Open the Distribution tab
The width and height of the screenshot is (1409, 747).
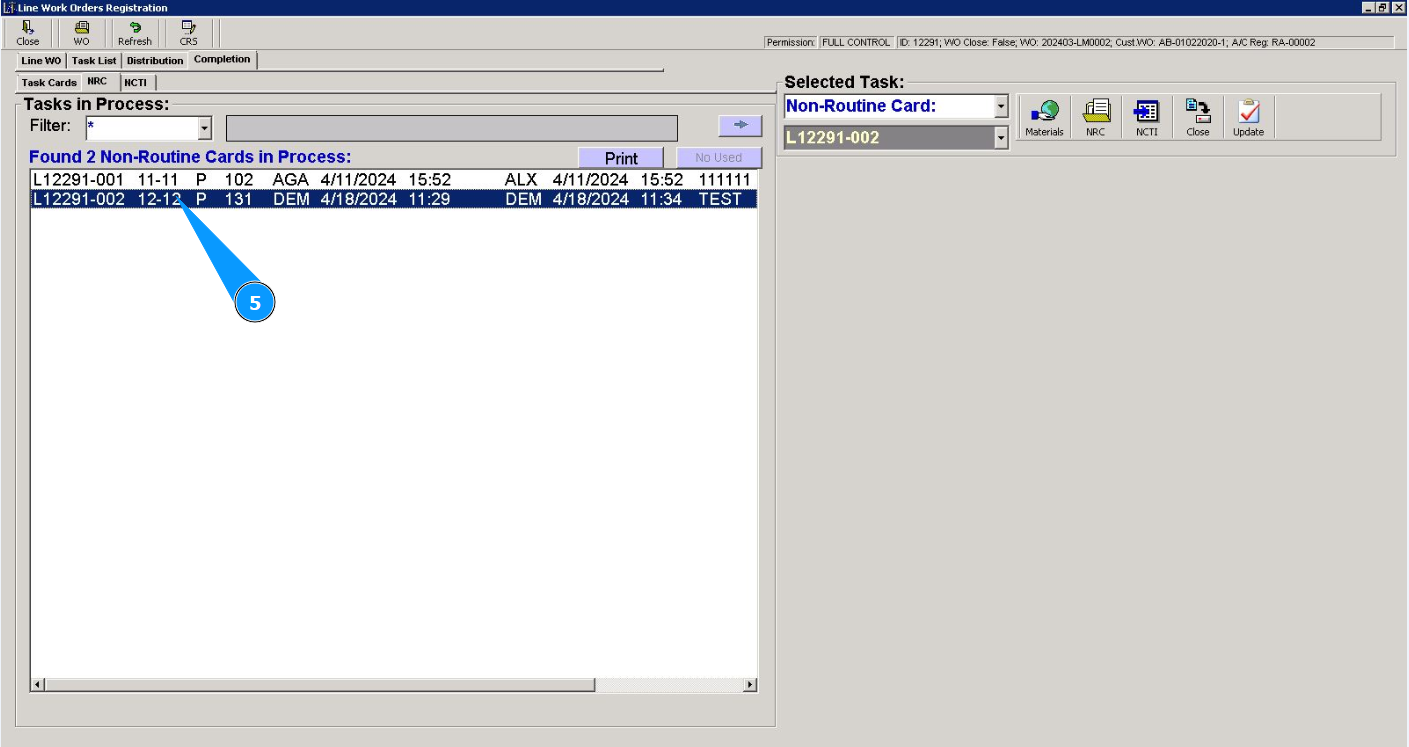tap(155, 61)
